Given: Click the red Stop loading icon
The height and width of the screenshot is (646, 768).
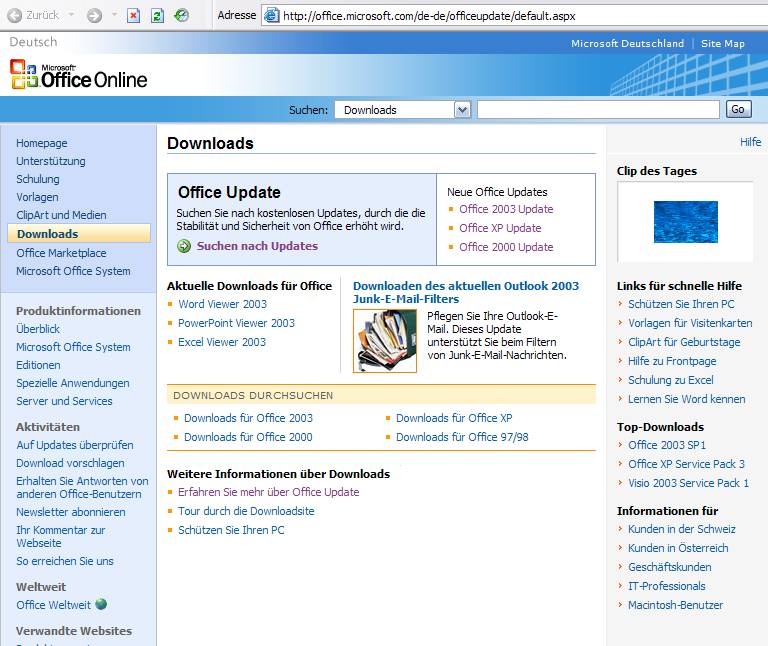Looking at the screenshot, I should [x=133, y=16].
